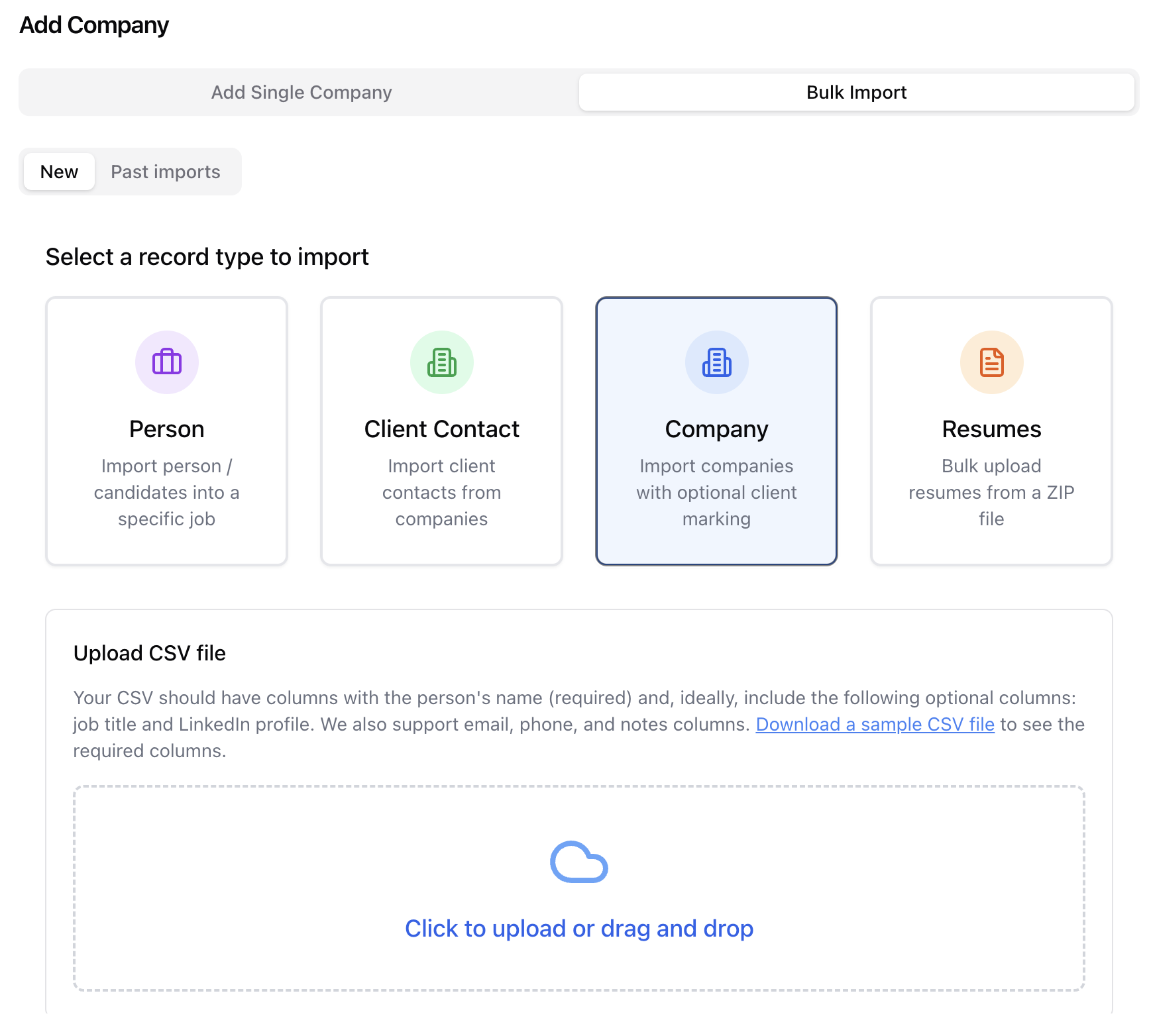Click the purple briefcase Person icon
This screenshot has height=1036, width=1149.
(x=167, y=362)
